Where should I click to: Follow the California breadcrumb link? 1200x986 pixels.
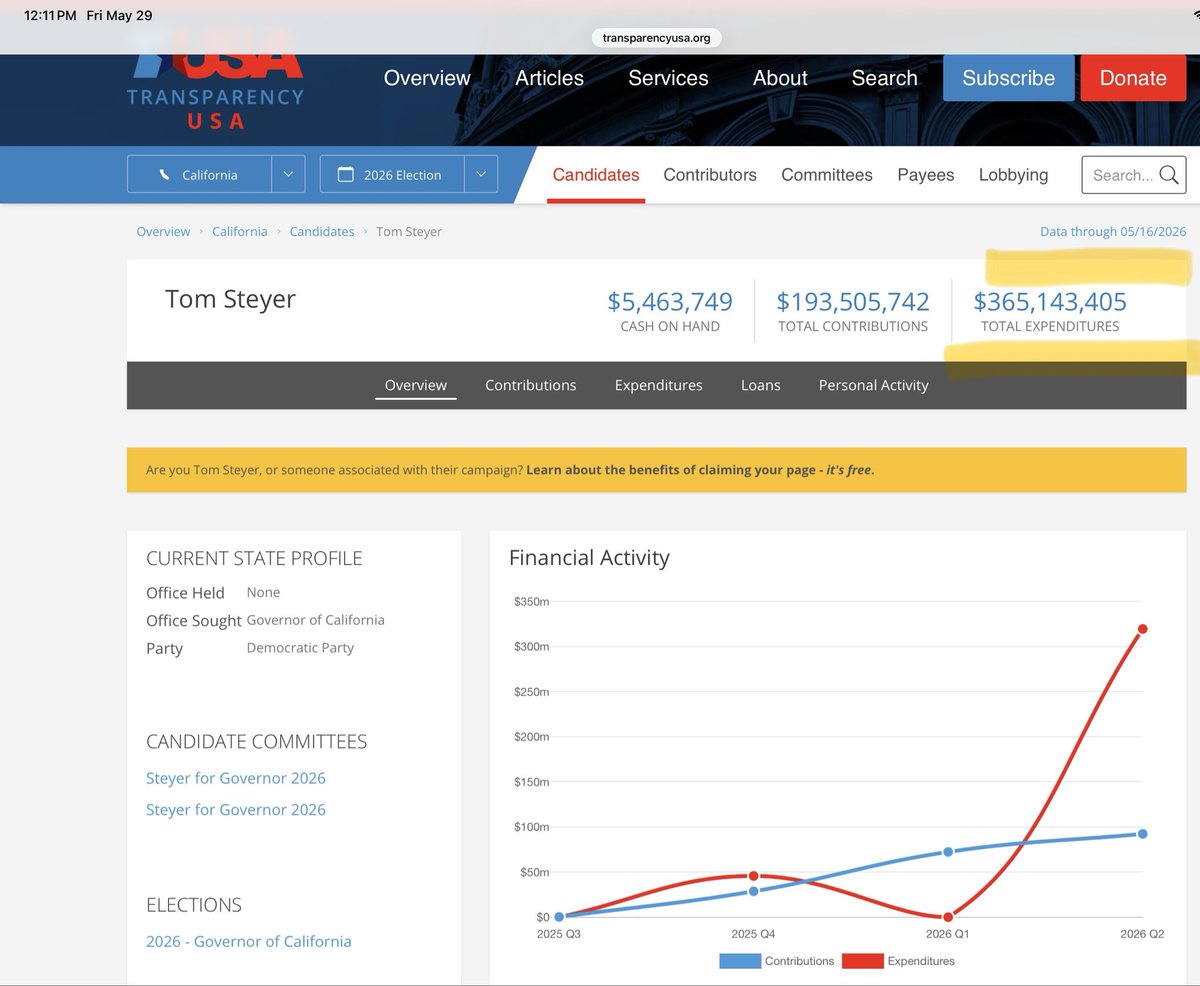coord(240,231)
